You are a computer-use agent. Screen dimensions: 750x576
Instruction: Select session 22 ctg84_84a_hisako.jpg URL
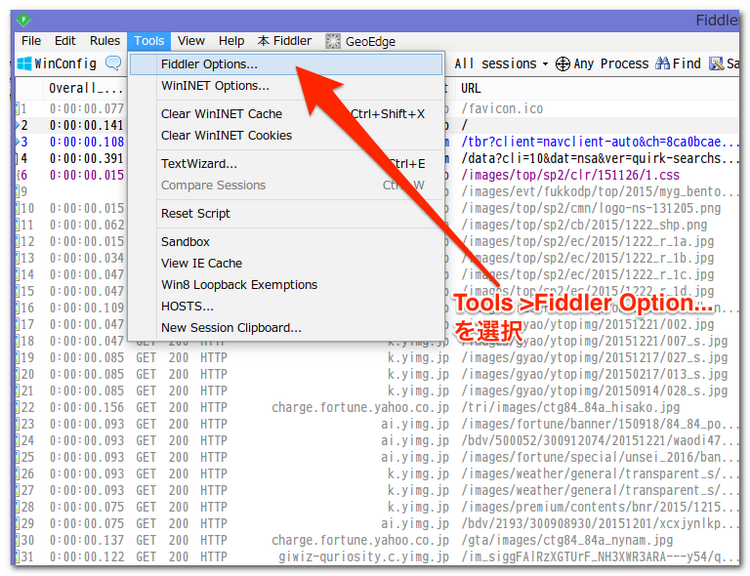(570, 408)
